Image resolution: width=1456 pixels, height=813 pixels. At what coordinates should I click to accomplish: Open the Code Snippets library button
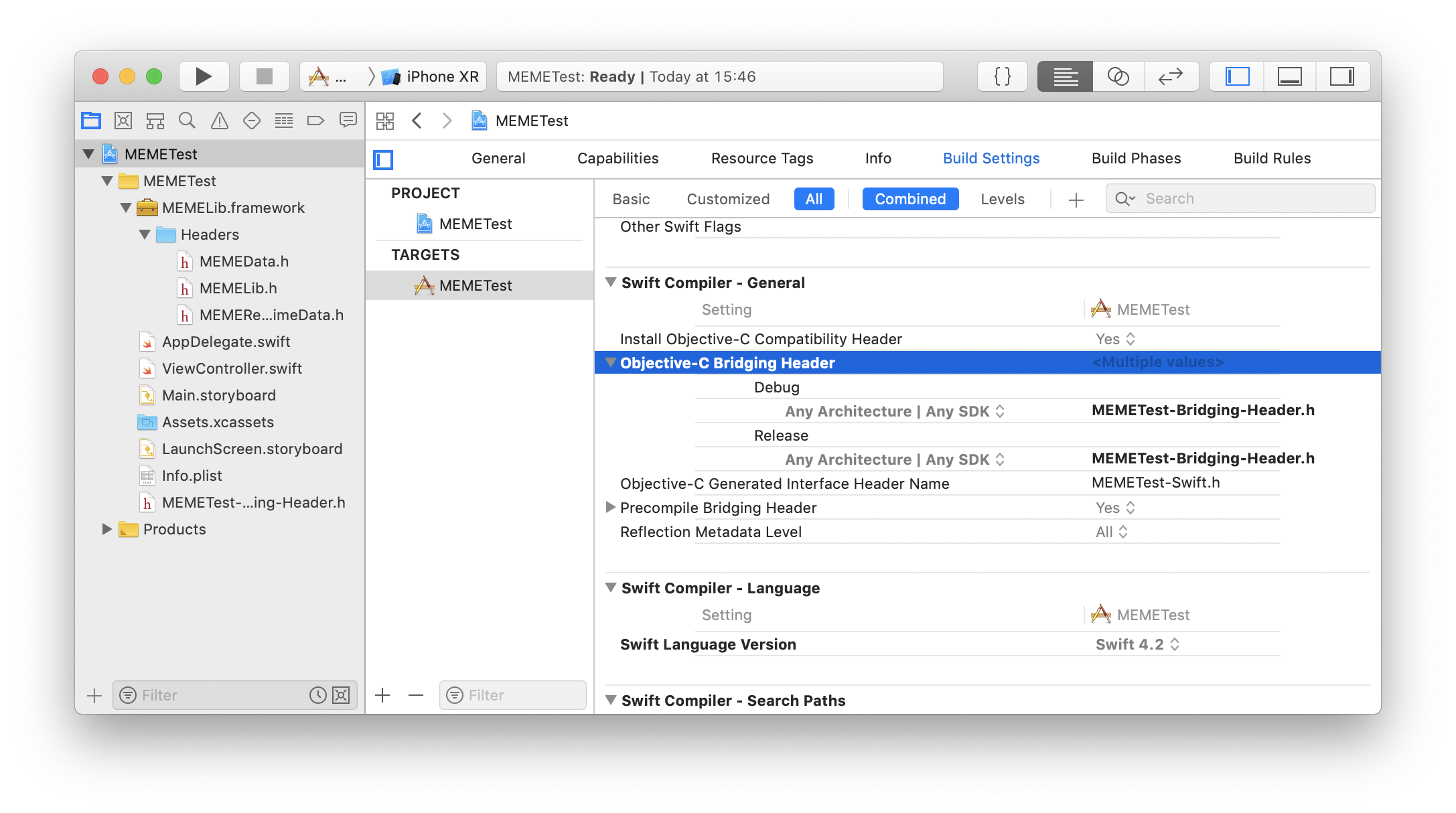pos(1002,76)
